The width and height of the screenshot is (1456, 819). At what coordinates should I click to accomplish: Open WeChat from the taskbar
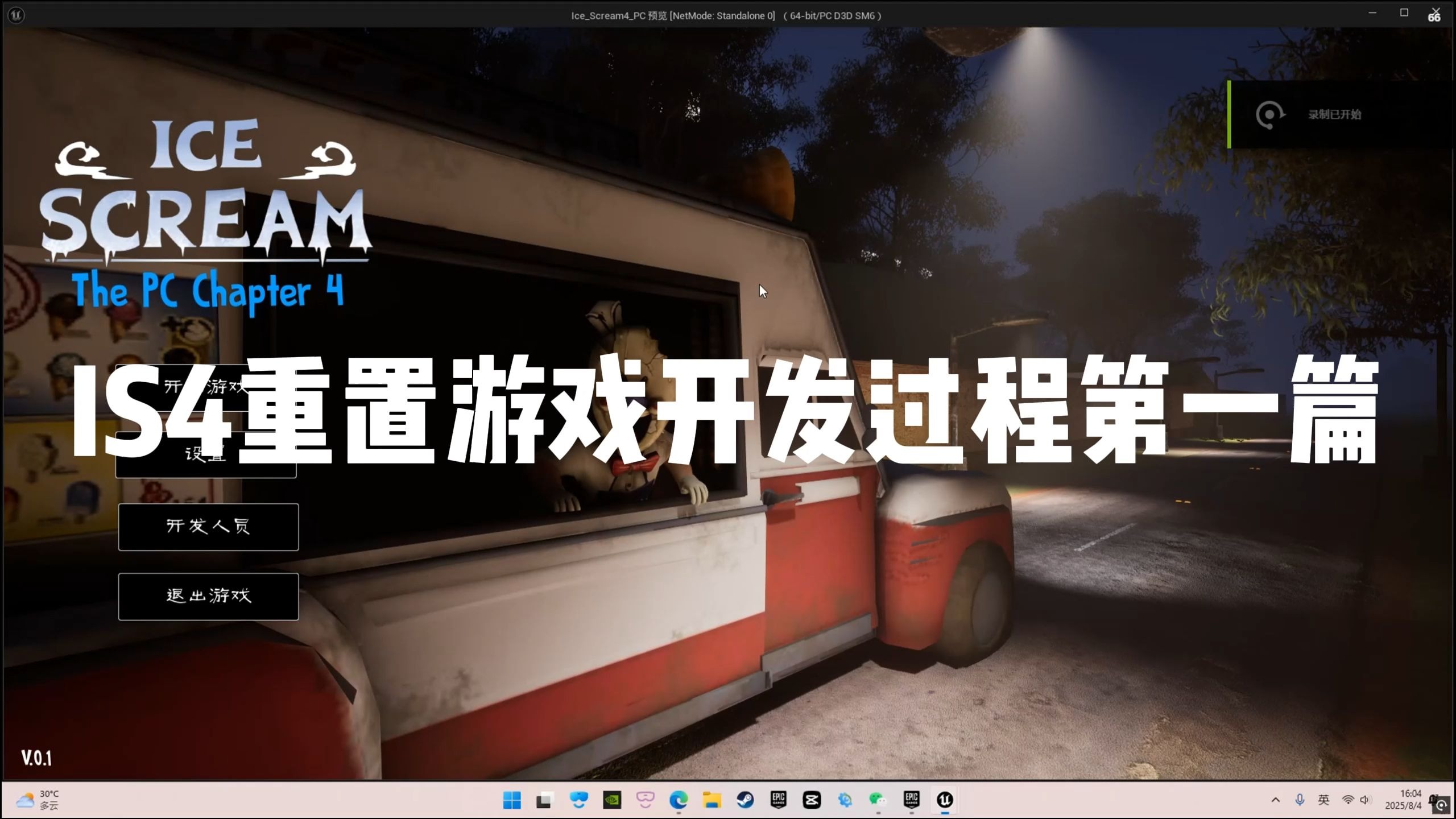878,800
